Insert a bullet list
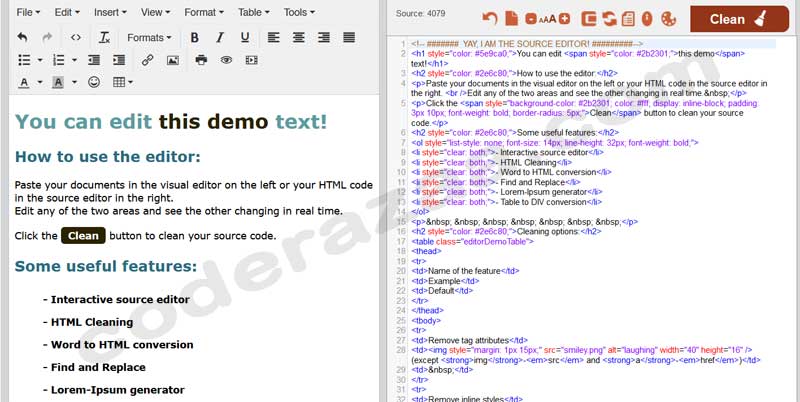800x402 pixels. point(24,60)
